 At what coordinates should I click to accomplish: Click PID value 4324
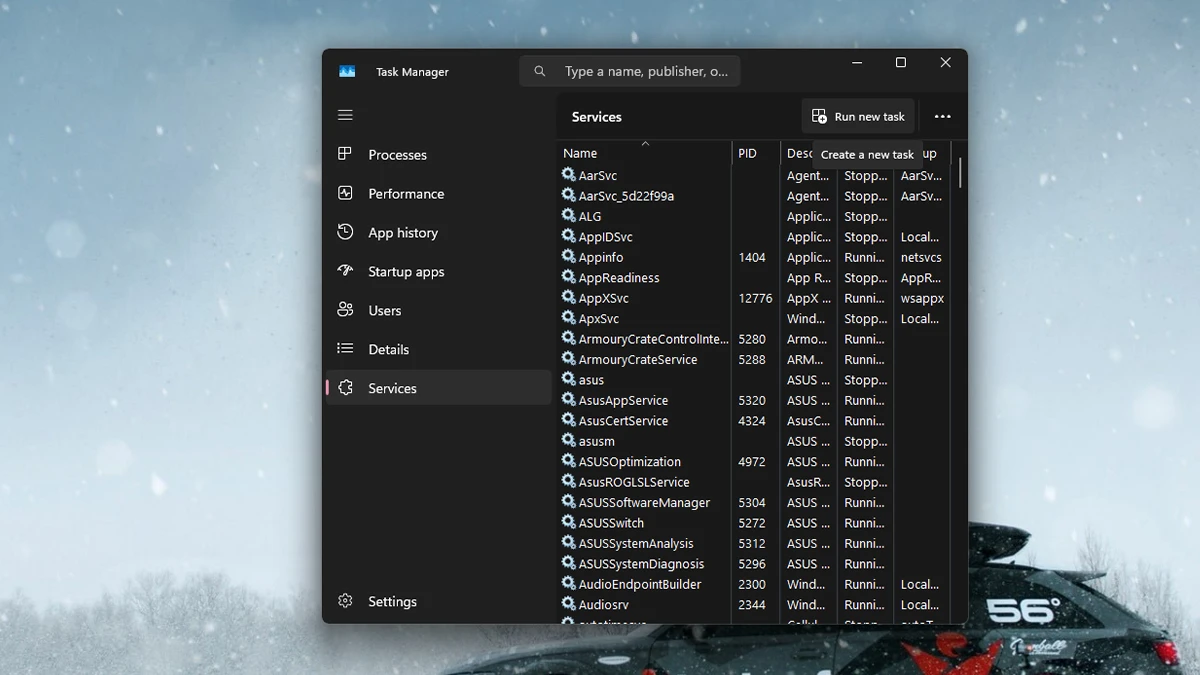click(752, 421)
